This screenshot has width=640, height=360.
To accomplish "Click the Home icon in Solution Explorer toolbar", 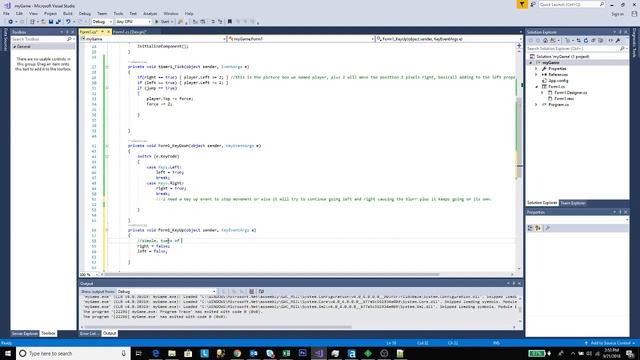I will [x=545, y=40].
